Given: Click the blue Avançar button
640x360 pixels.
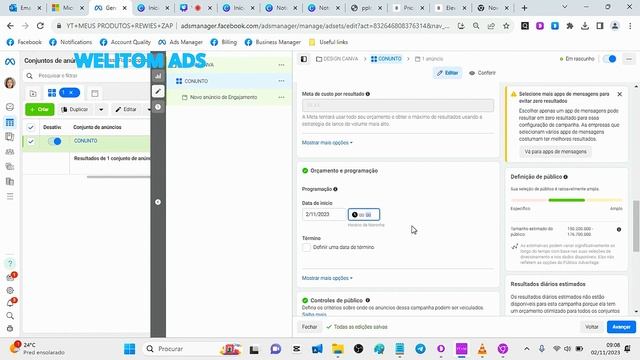Looking at the screenshot, I should click(621, 327).
